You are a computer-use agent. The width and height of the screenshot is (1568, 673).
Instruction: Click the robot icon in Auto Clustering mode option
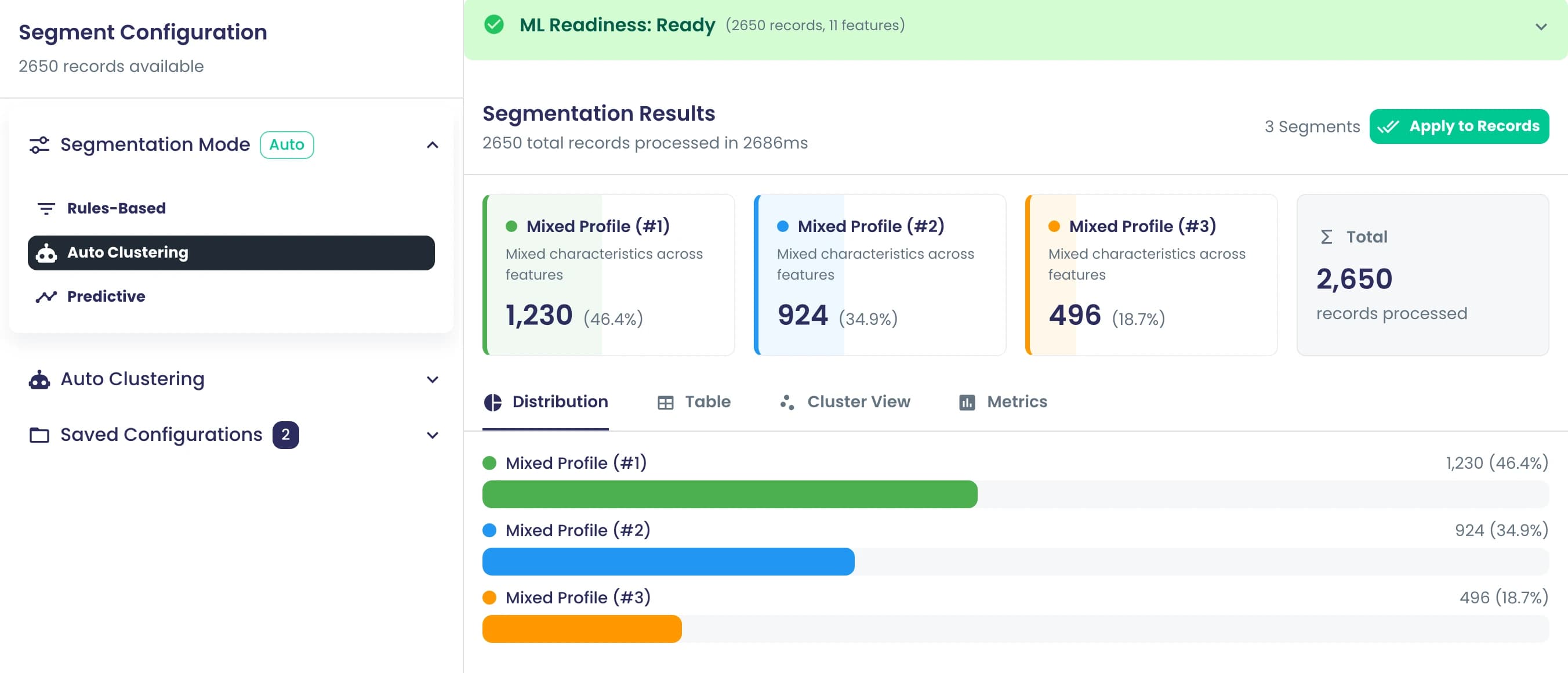pos(46,253)
